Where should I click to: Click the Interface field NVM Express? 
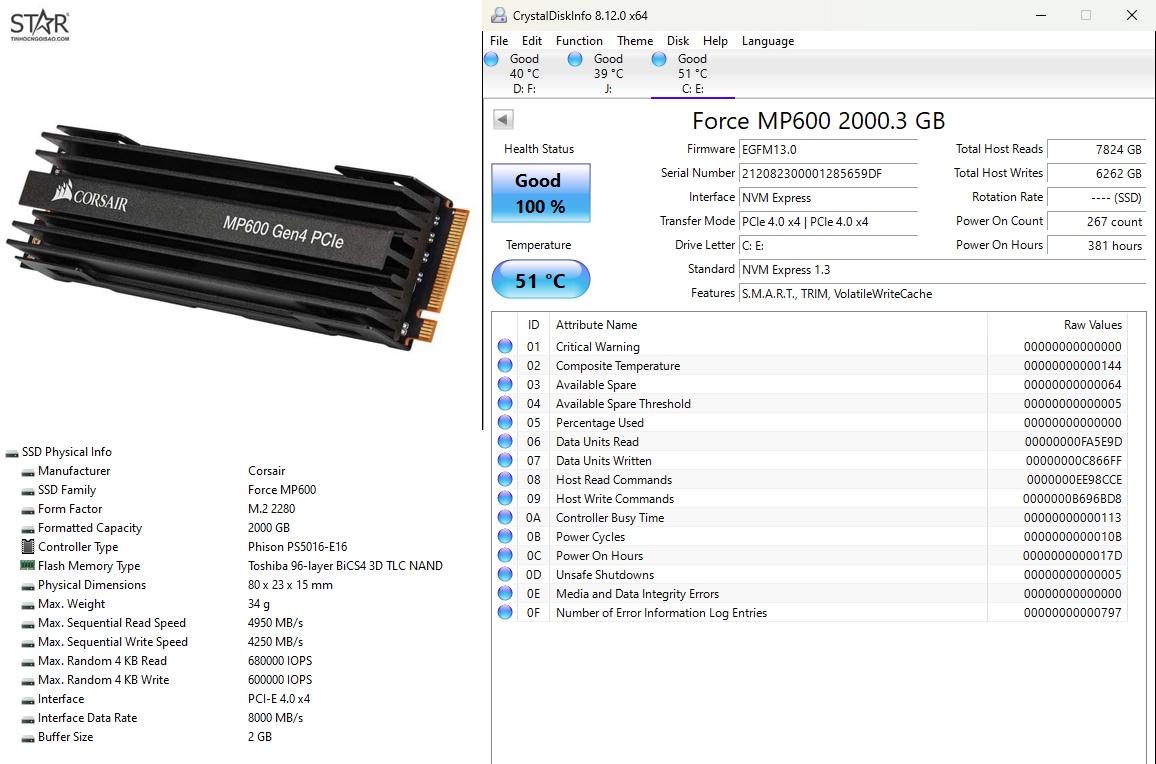[x=829, y=198]
